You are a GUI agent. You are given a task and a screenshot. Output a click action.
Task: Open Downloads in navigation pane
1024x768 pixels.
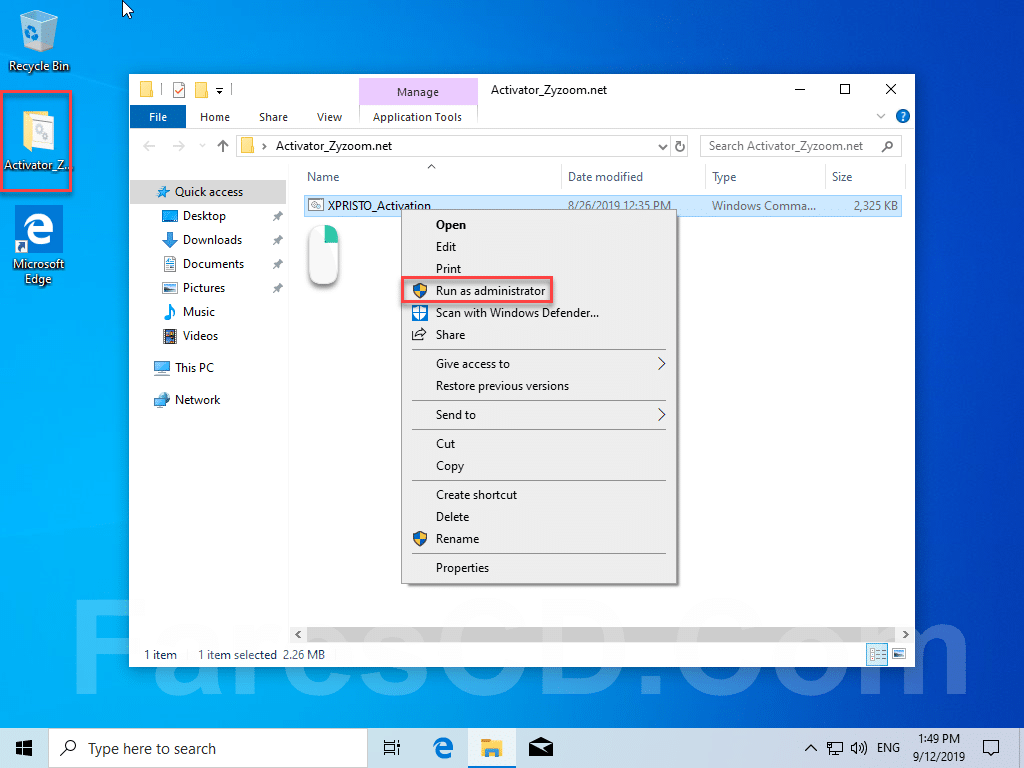(x=212, y=240)
